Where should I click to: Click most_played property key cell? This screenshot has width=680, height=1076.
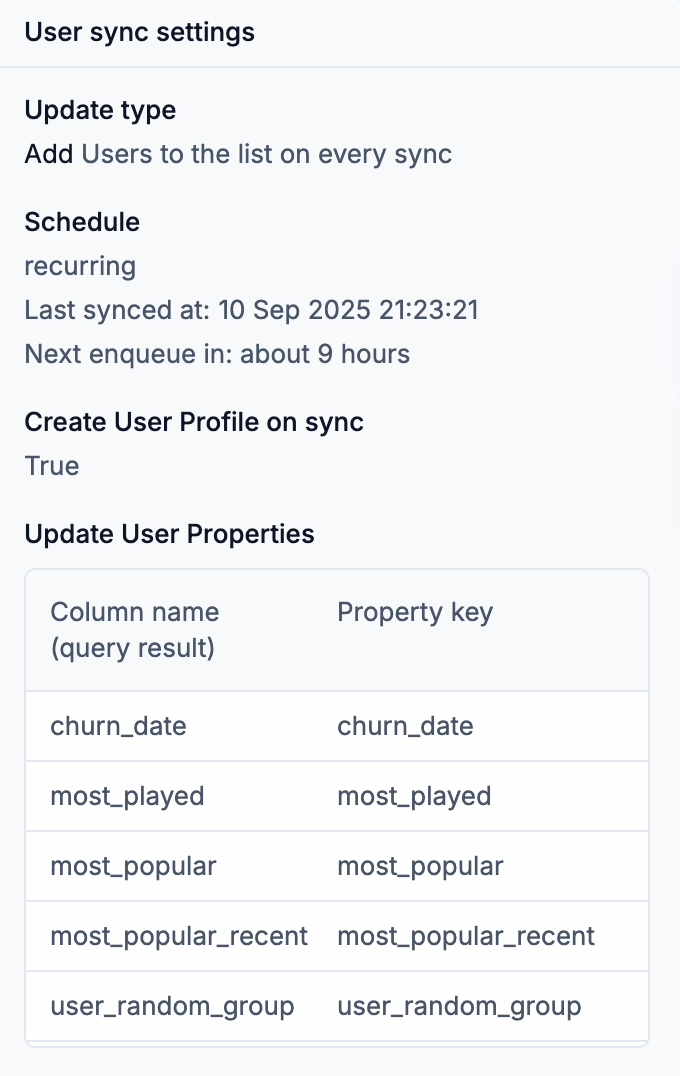tap(414, 796)
